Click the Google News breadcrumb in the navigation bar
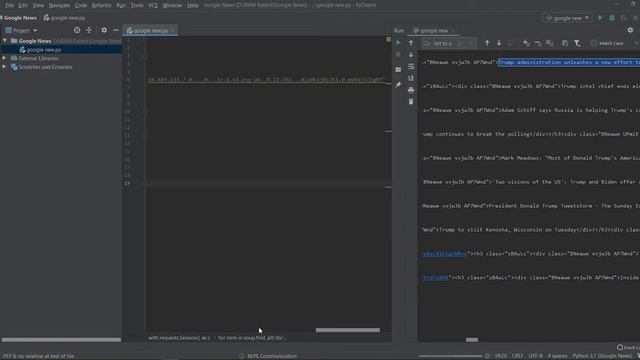The height and width of the screenshot is (360, 640). 20,18
